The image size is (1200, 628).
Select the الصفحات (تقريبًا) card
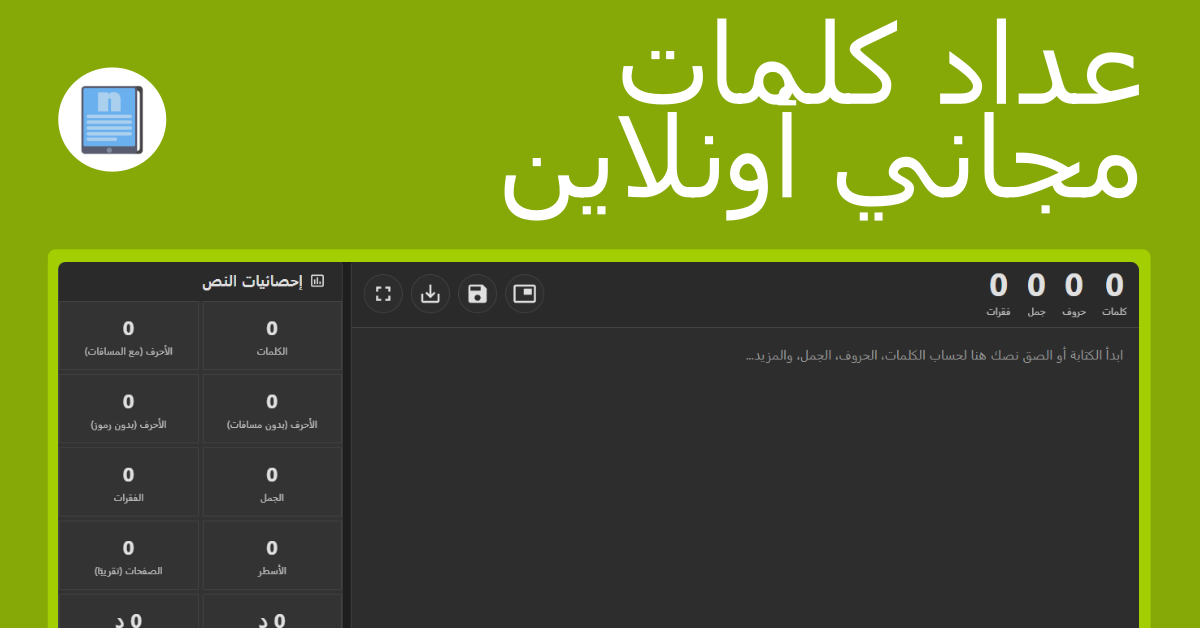[128, 555]
